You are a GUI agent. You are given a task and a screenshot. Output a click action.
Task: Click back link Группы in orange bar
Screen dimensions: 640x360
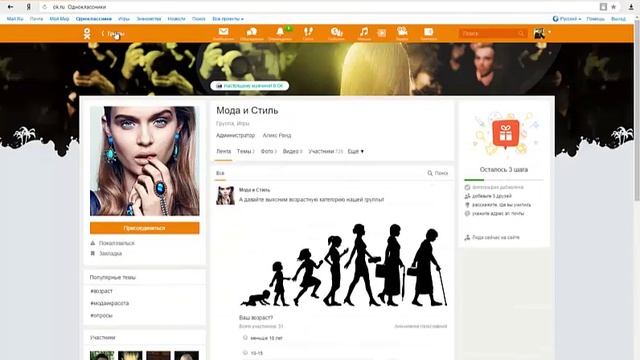tap(113, 33)
